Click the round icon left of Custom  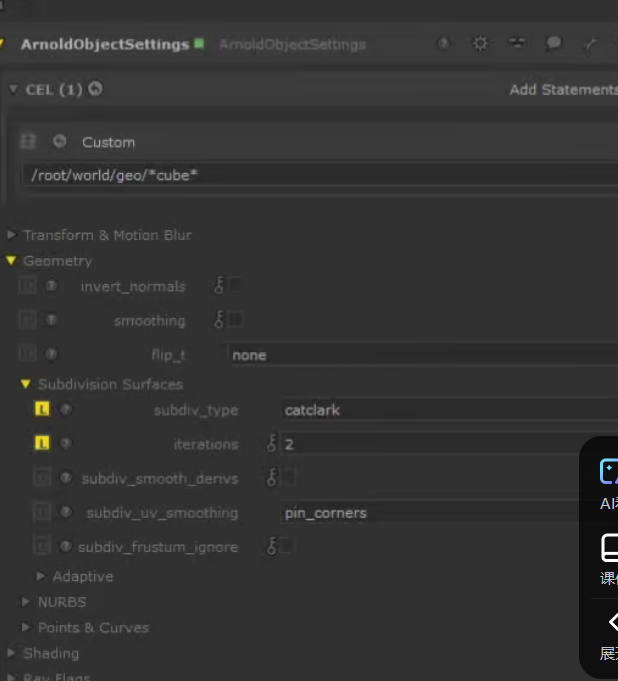[x=60, y=142]
